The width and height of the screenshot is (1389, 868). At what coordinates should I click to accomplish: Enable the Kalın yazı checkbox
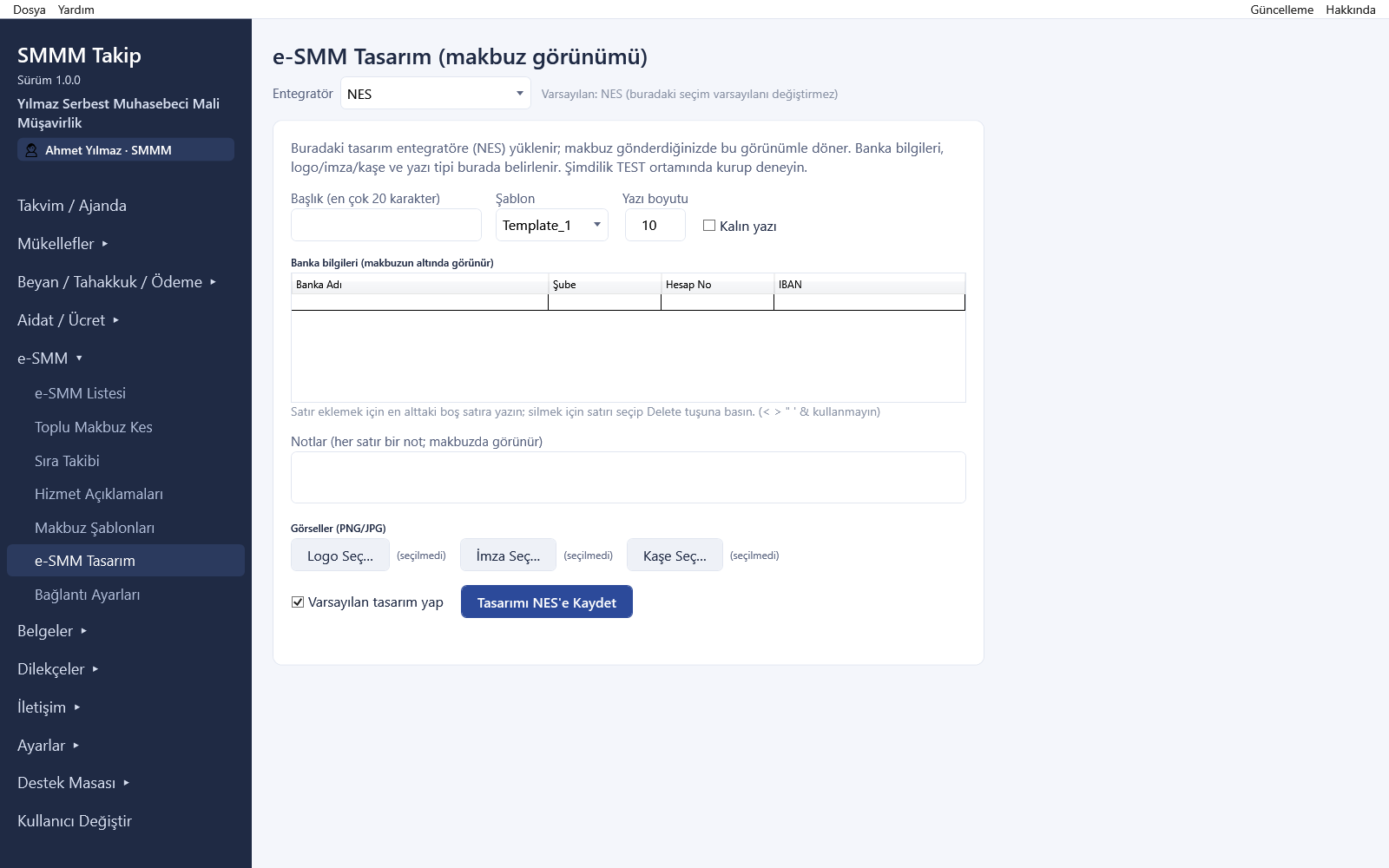[x=709, y=226]
